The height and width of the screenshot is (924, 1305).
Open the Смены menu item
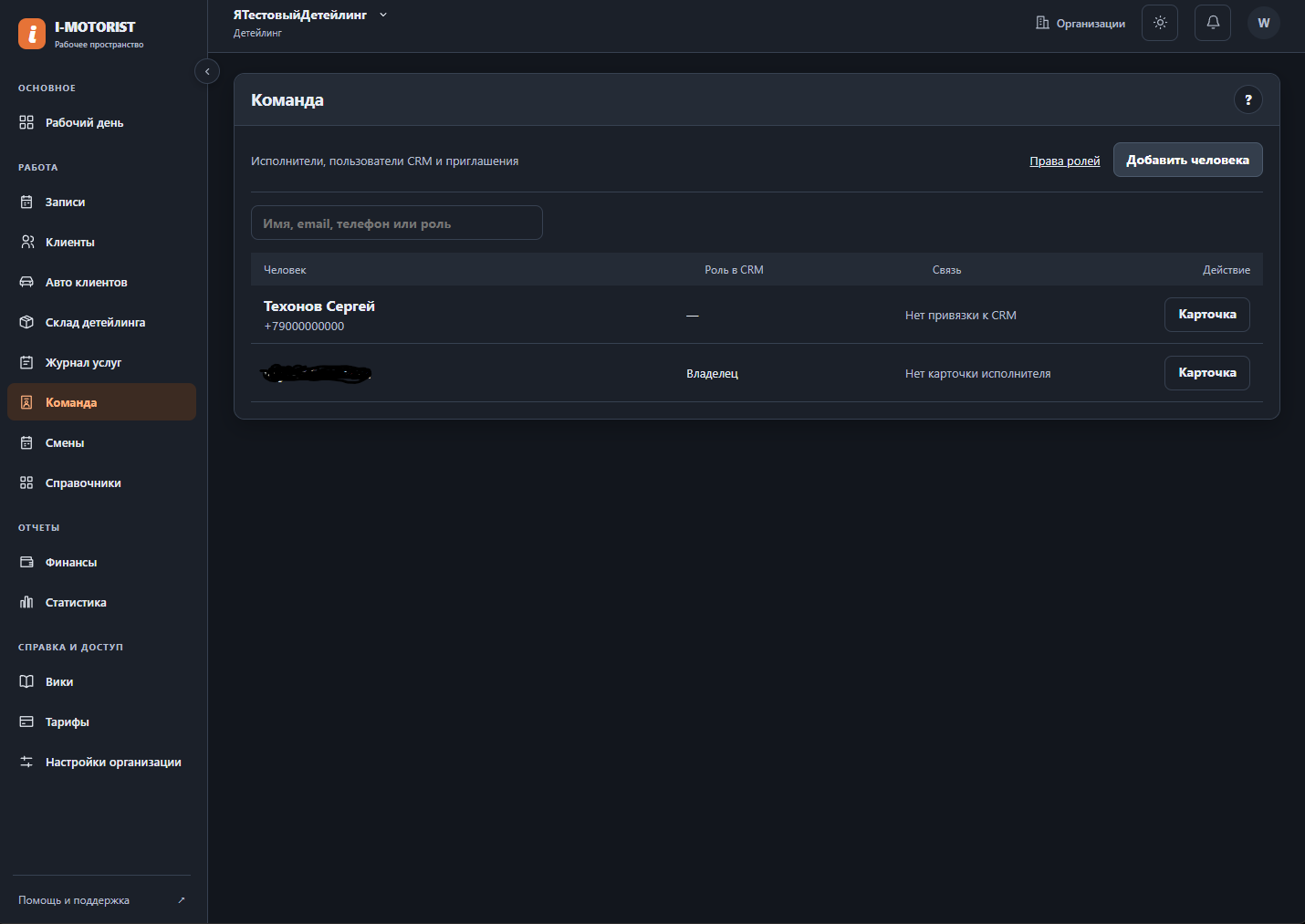101,442
